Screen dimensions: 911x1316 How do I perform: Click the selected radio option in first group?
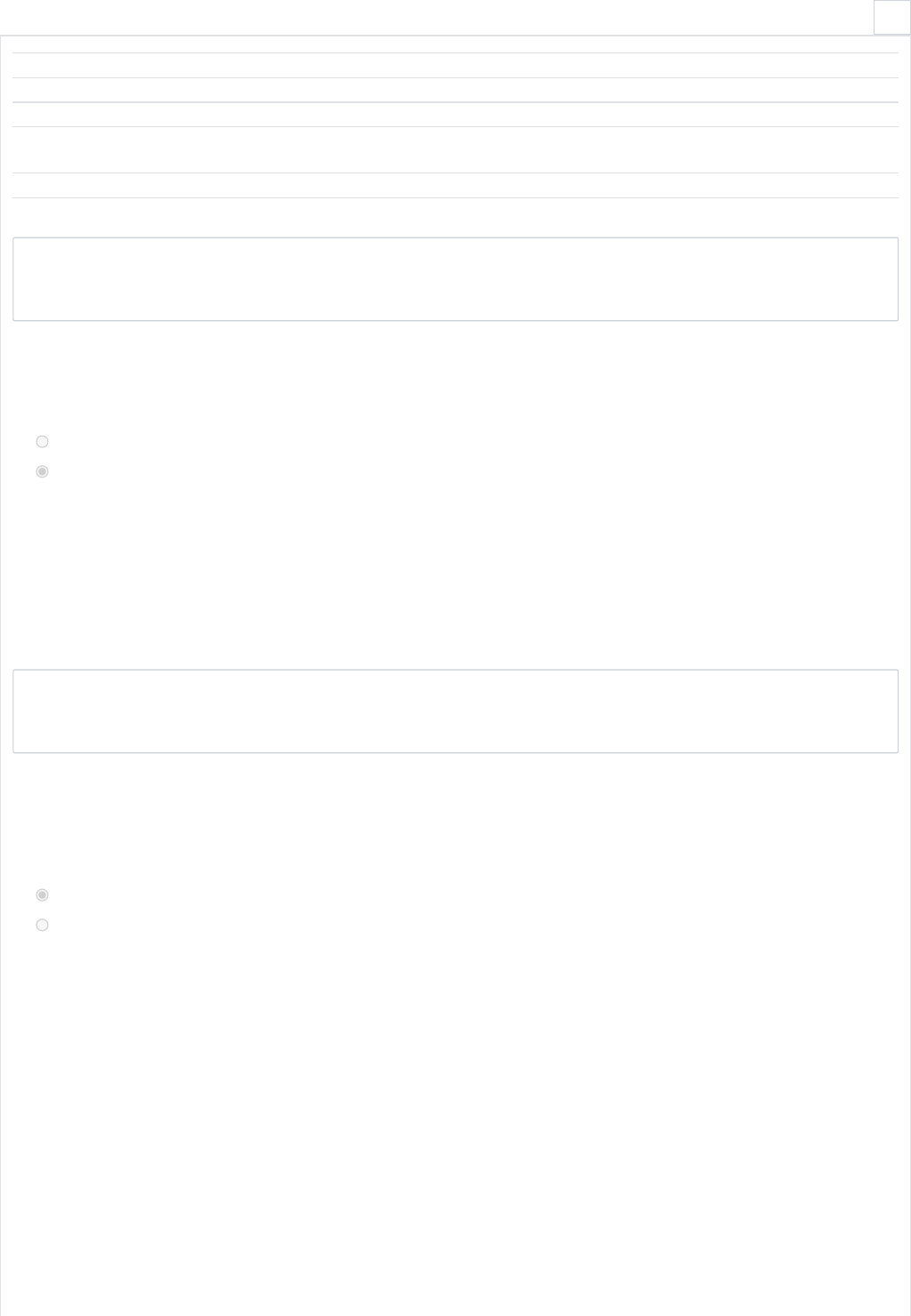click(42, 471)
